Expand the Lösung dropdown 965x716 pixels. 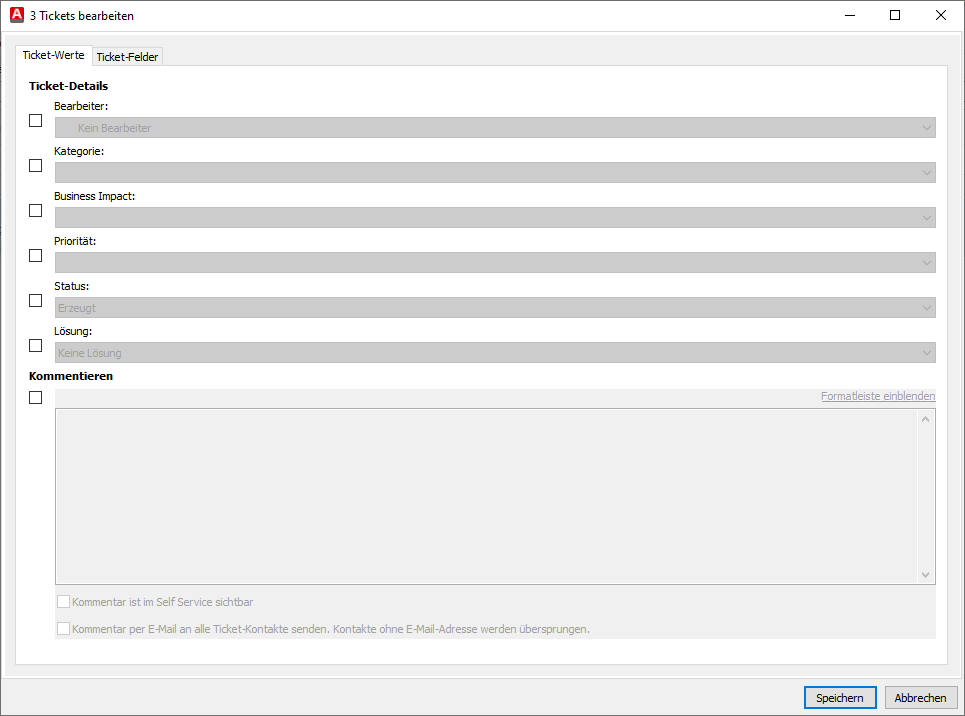click(495, 353)
